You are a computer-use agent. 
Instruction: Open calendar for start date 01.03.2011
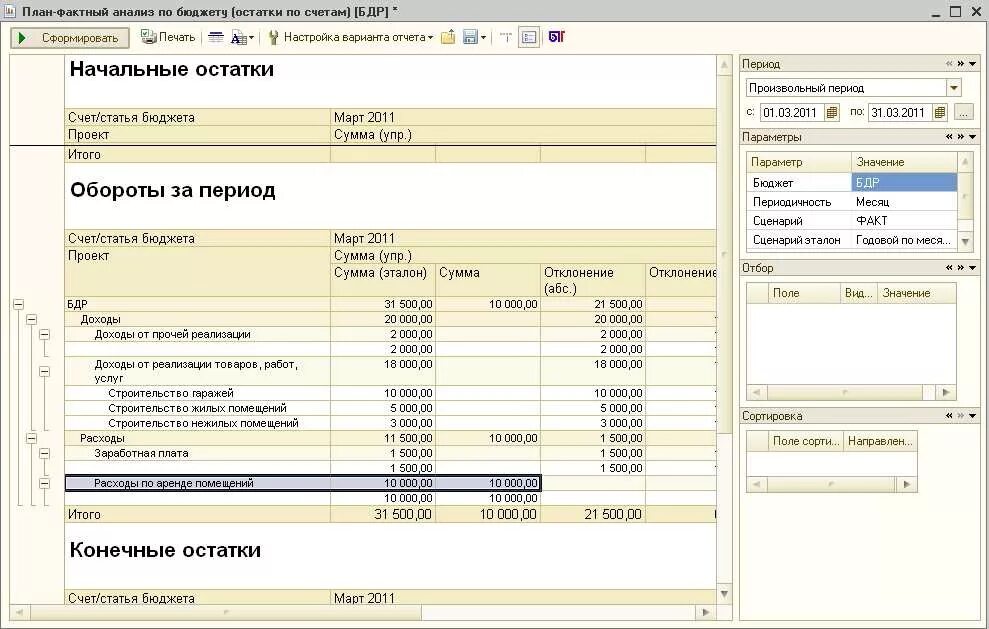[x=832, y=112]
